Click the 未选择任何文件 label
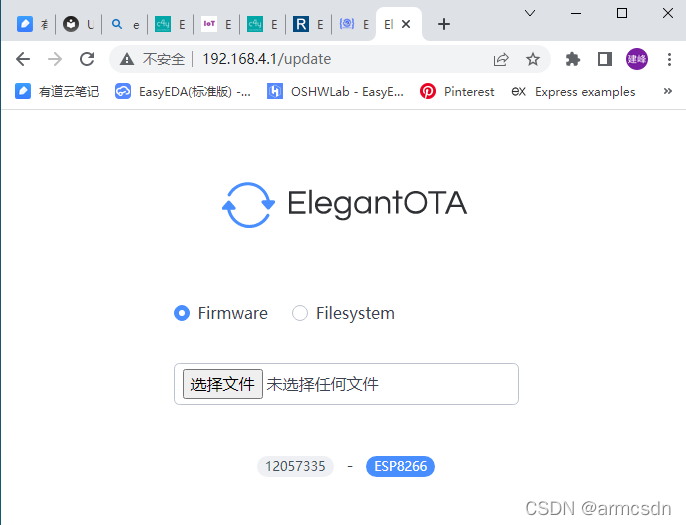The width and height of the screenshot is (686, 525). coord(322,384)
